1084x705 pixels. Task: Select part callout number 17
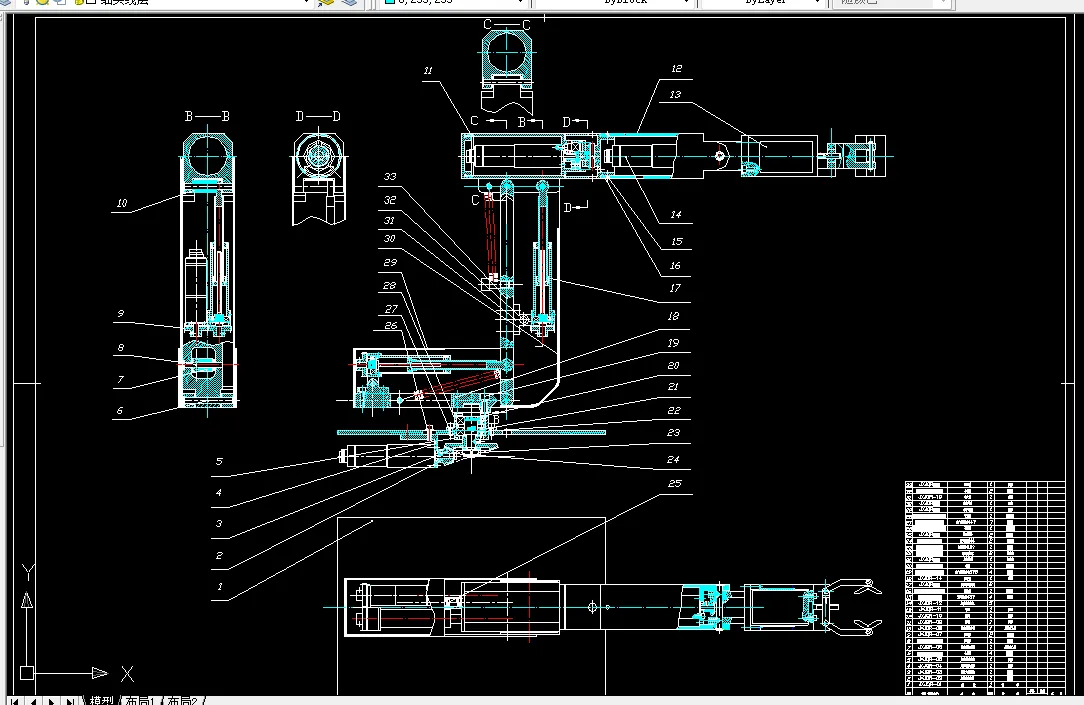tap(675, 288)
